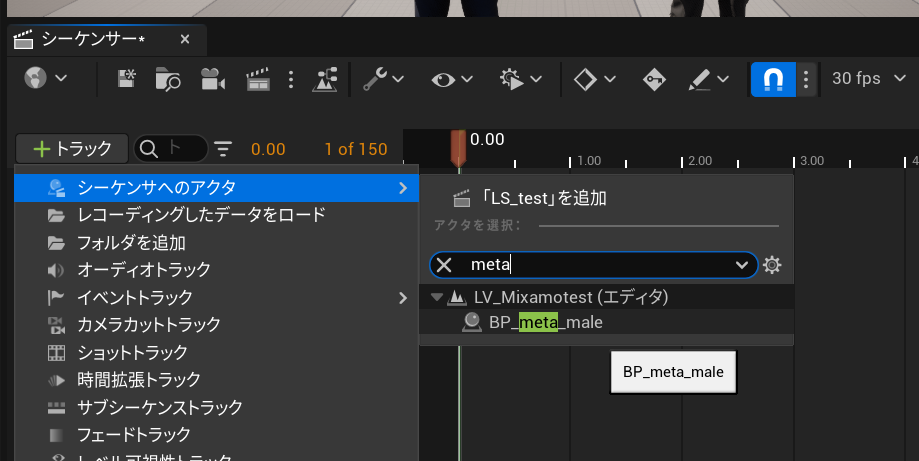Image resolution: width=919 pixels, height=461 pixels.
Task: Open the wrench Actions menu
Action: click(x=383, y=79)
